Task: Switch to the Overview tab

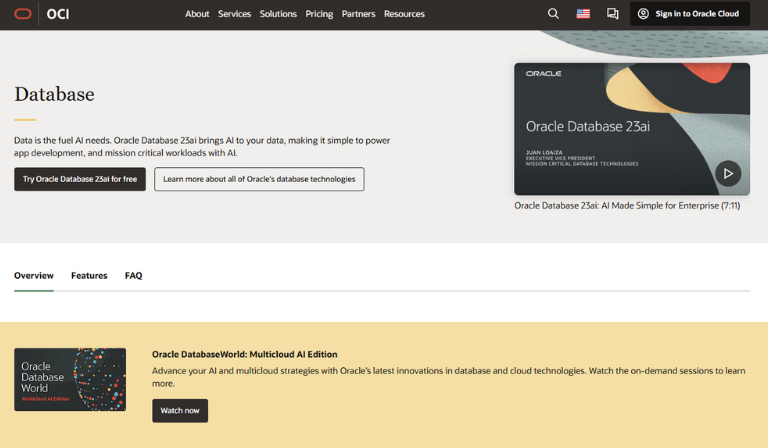Action: (x=34, y=276)
